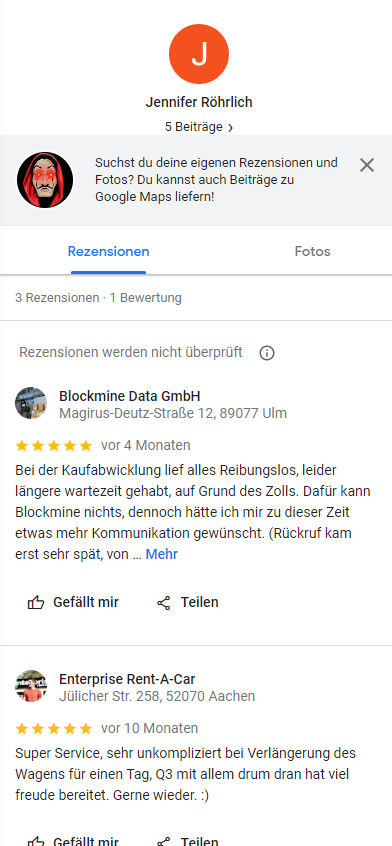The height and width of the screenshot is (846, 392).
Task: Click the info icon next to review notice
Action: [x=267, y=353]
